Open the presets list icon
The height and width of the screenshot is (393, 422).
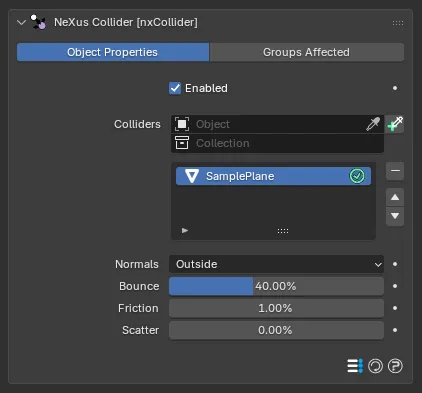pyautogui.click(x=355, y=366)
